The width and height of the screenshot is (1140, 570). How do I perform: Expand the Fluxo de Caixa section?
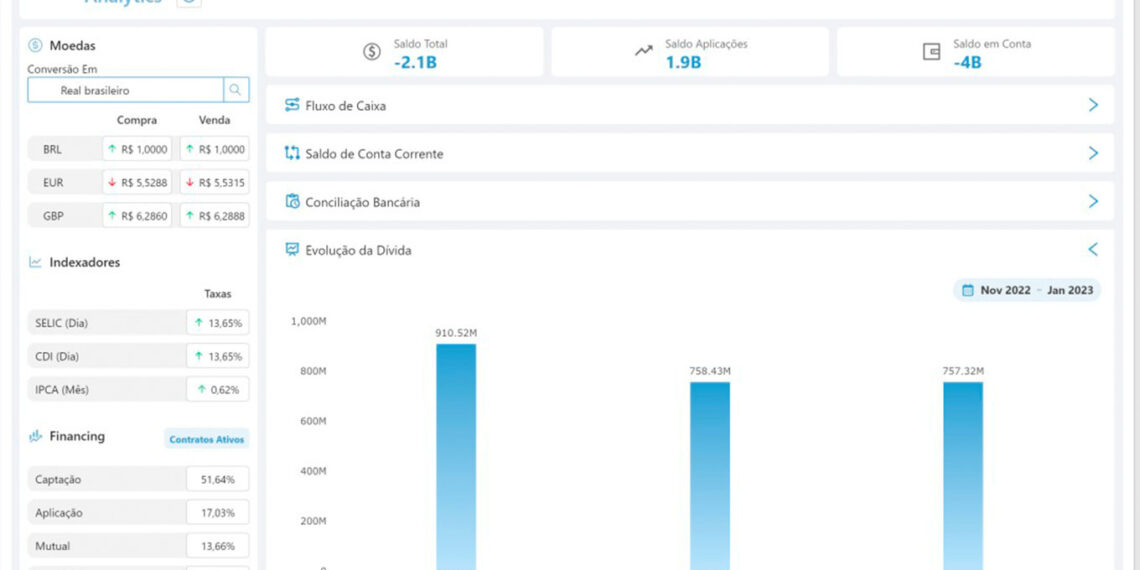[x=1093, y=105]
